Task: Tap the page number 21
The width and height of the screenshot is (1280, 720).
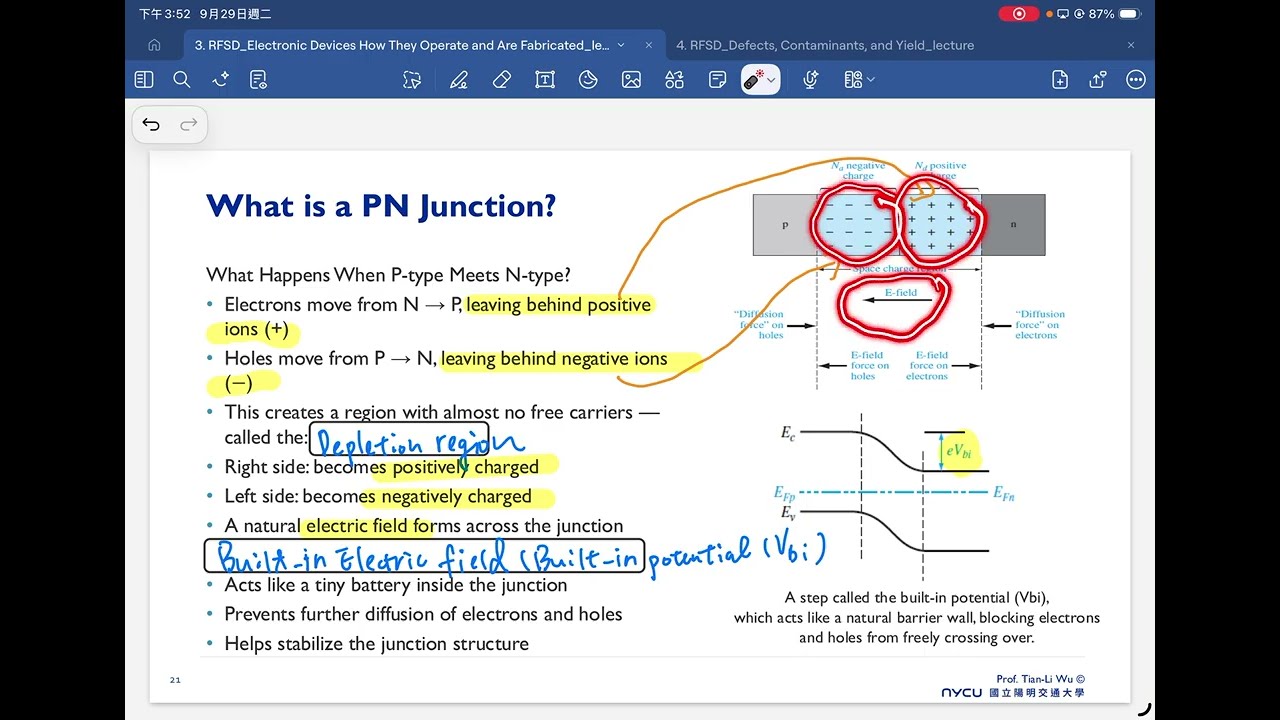Action: click(175, 680)
